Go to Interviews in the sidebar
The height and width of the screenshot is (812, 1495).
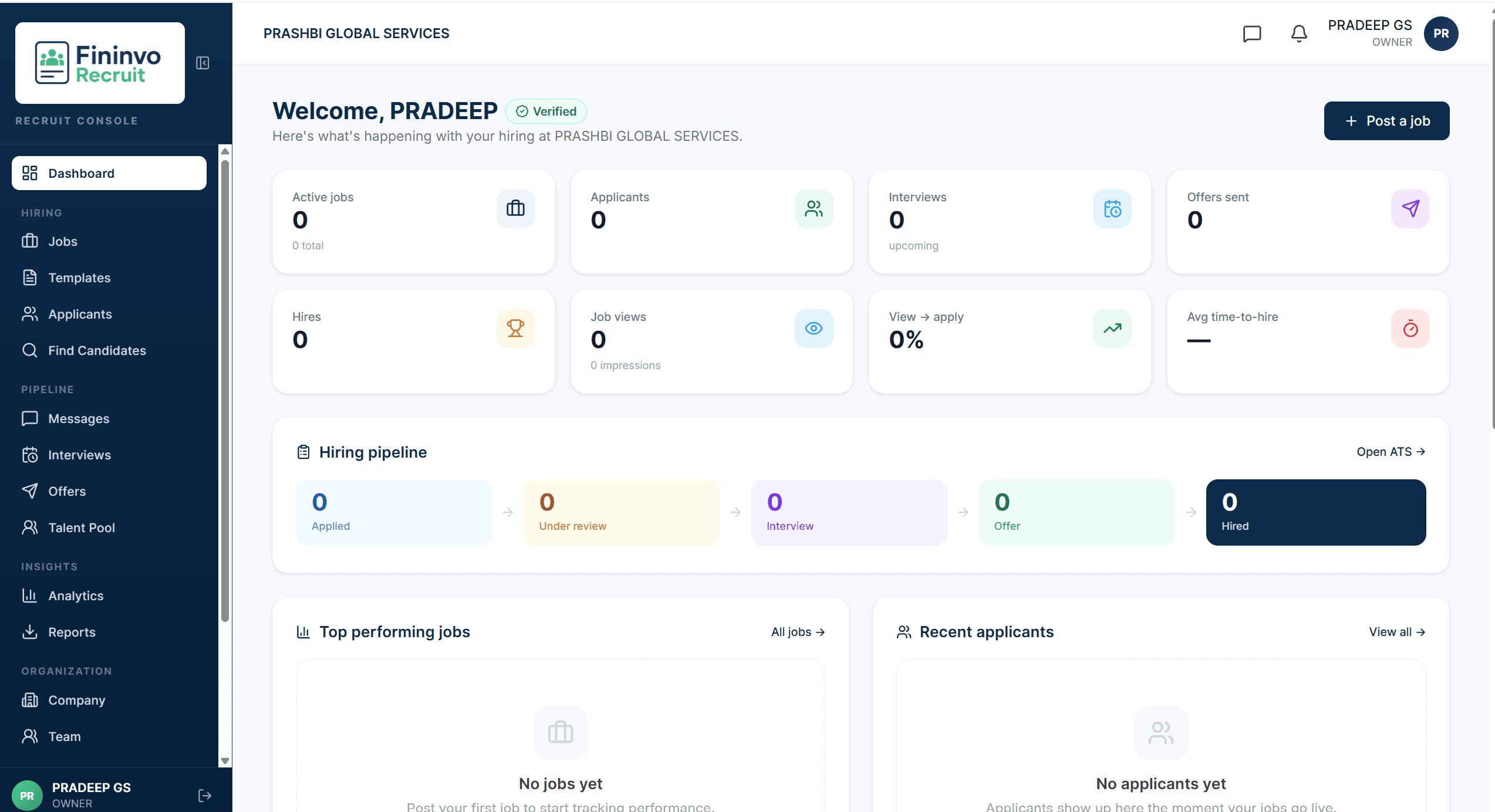[109, 455]
